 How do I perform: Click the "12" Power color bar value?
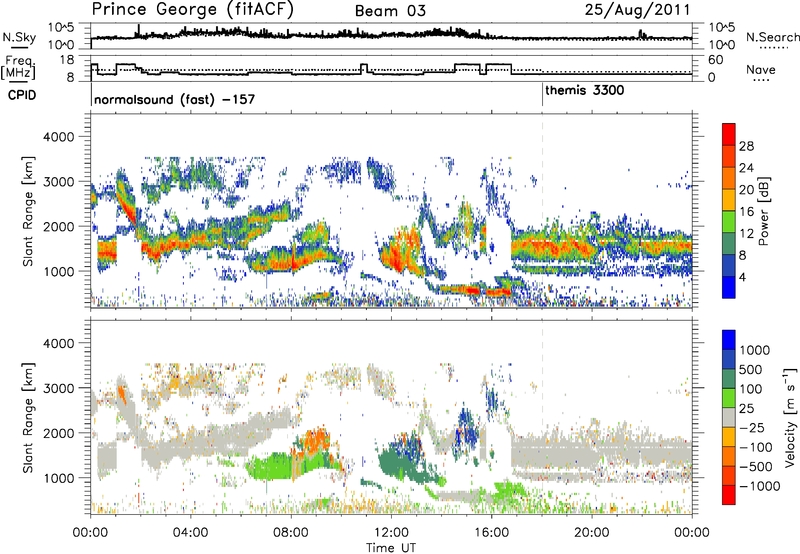pyautogui.click(x=747, y=234)
